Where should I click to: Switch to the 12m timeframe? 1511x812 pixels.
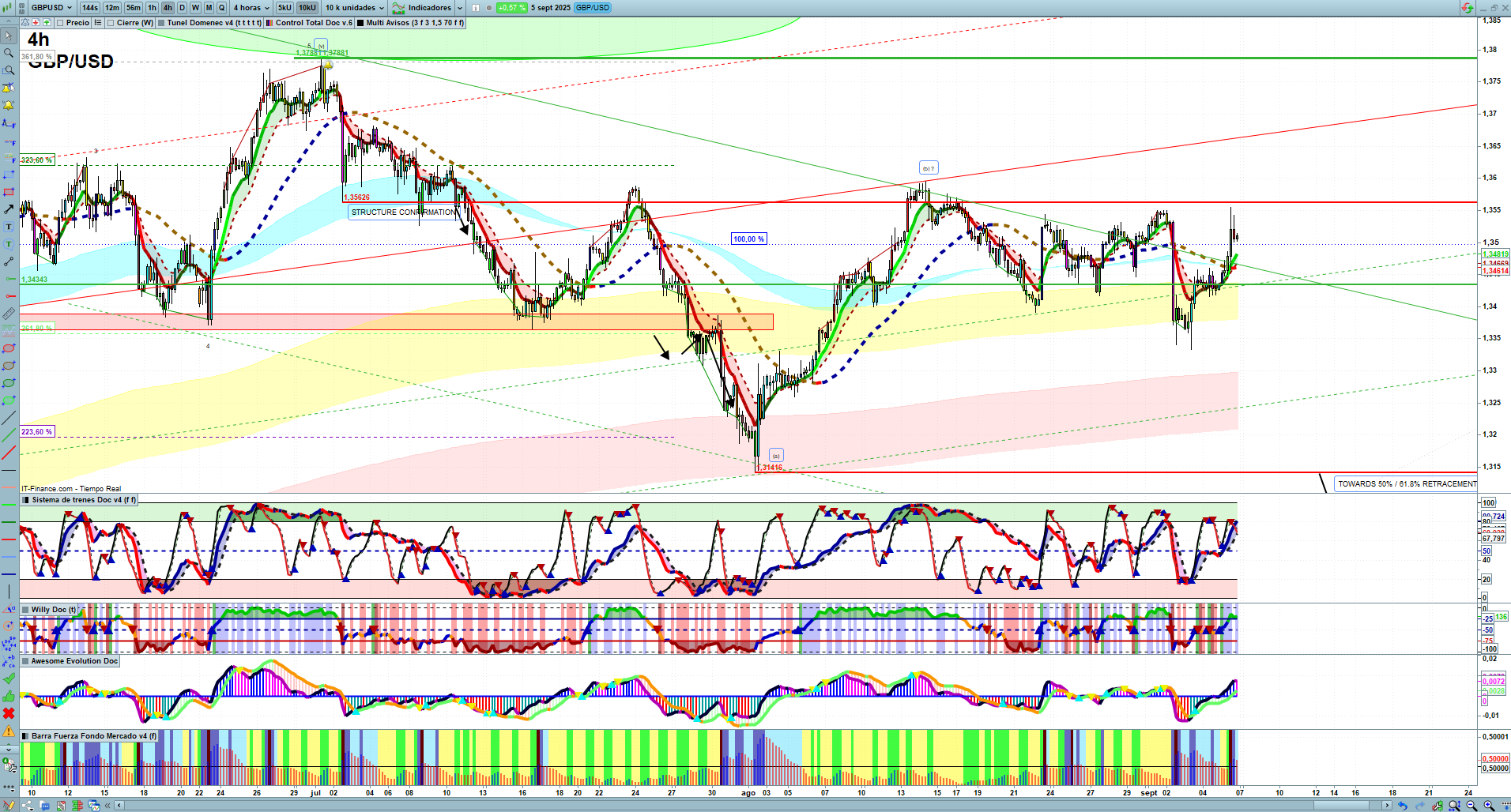click(112, 8)
